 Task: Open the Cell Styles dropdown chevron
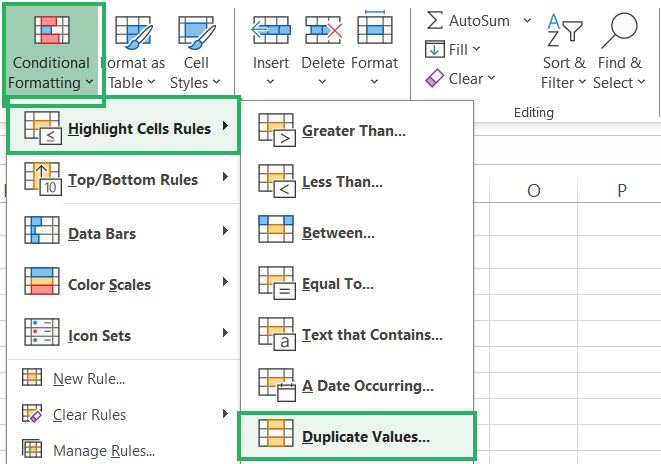tap(217, 82)
